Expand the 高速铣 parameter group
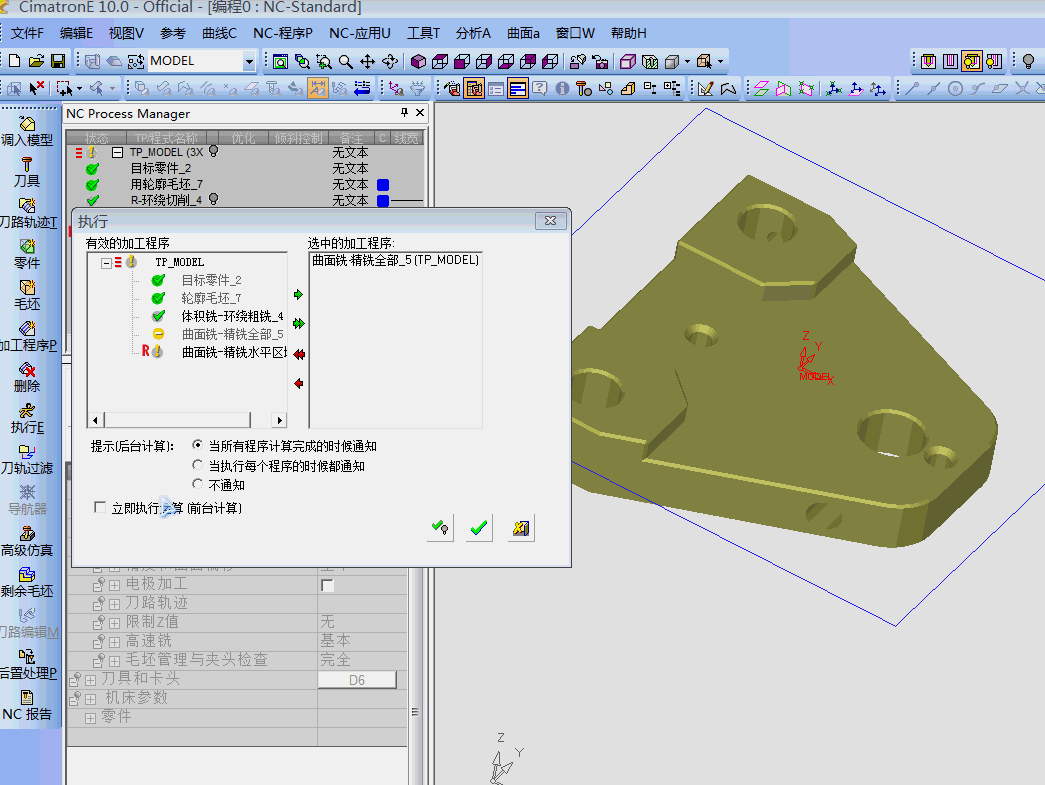The image size is (1045, 785). tap(115, 642)
